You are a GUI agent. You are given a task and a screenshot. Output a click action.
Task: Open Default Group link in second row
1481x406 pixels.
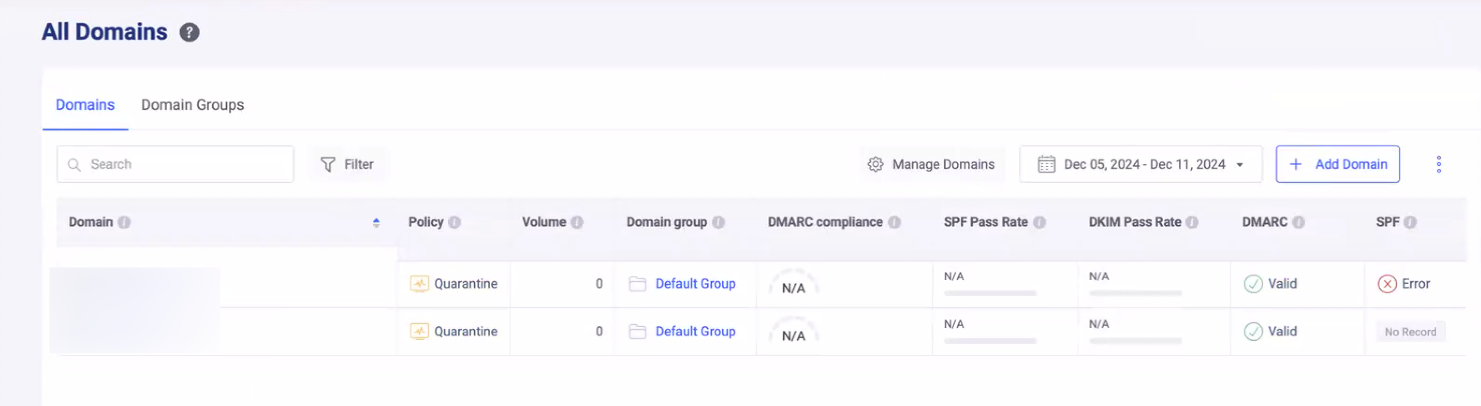695,332
